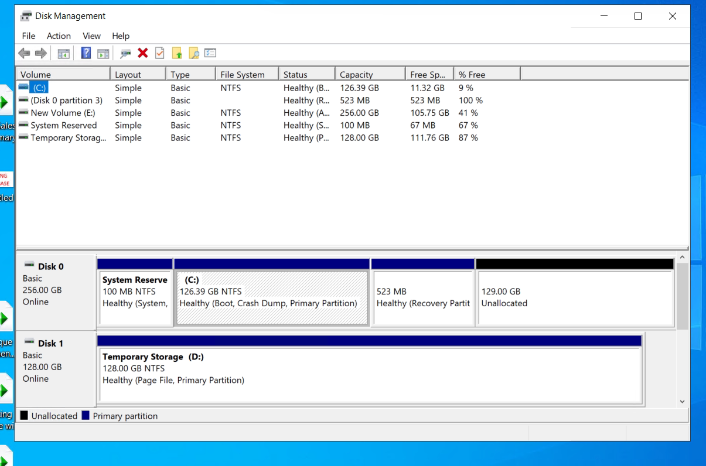Sort by the File System column header
The width and height of the screenshot is (706, 466).
(247, 74)
